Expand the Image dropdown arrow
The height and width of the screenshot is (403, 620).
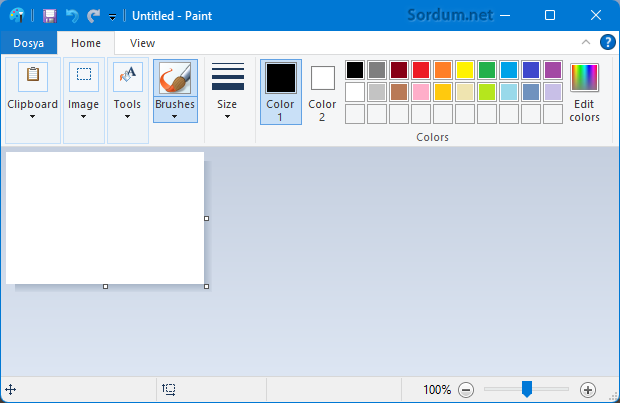tap(83, 117)
